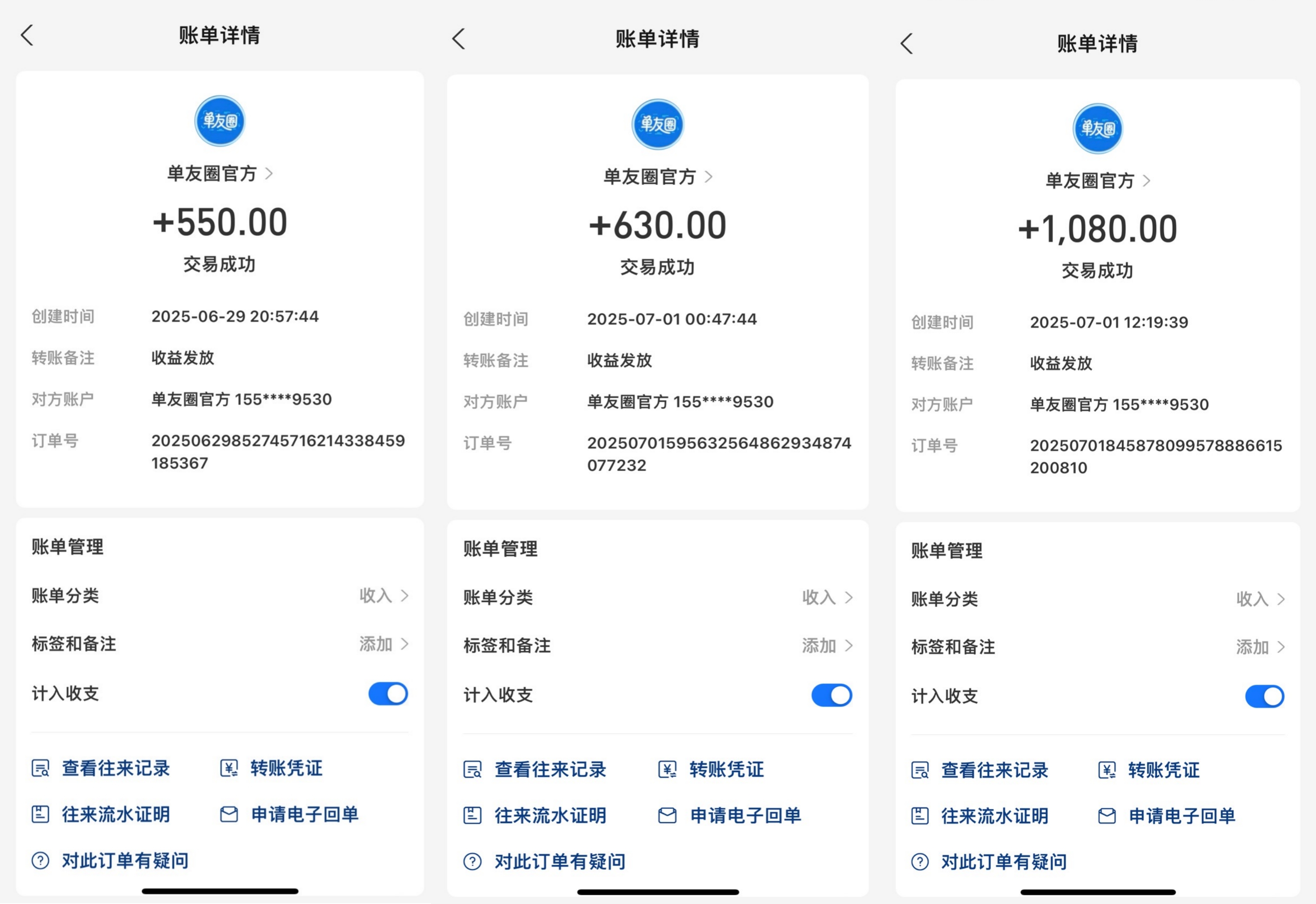Expand 单友圈官方 chevron in the +1,080.00 panel
The width and height of the screenshot is (1316, 904).
pos(1146,181)
